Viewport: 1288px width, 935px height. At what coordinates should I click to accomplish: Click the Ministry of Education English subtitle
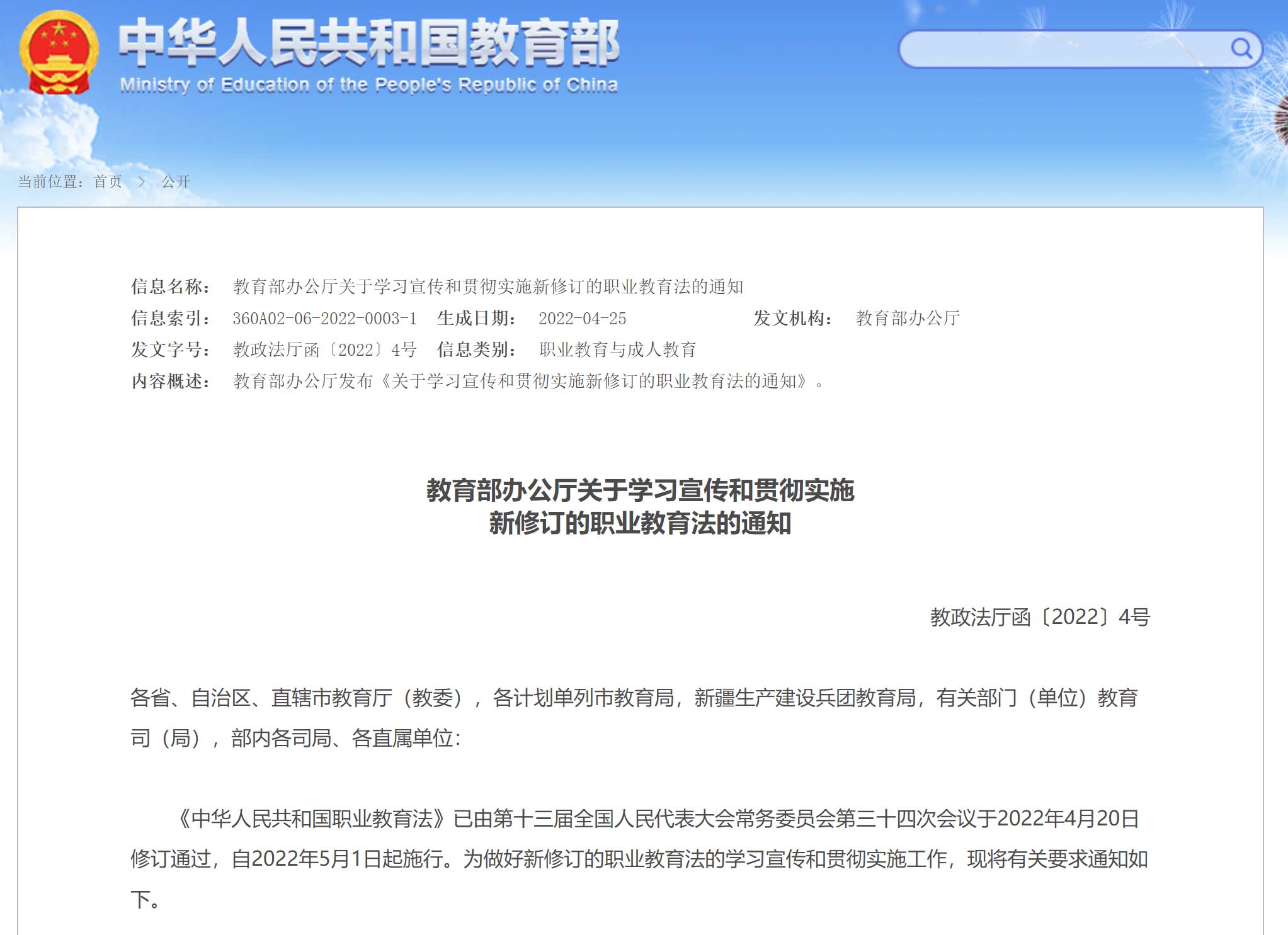point(369,85)
